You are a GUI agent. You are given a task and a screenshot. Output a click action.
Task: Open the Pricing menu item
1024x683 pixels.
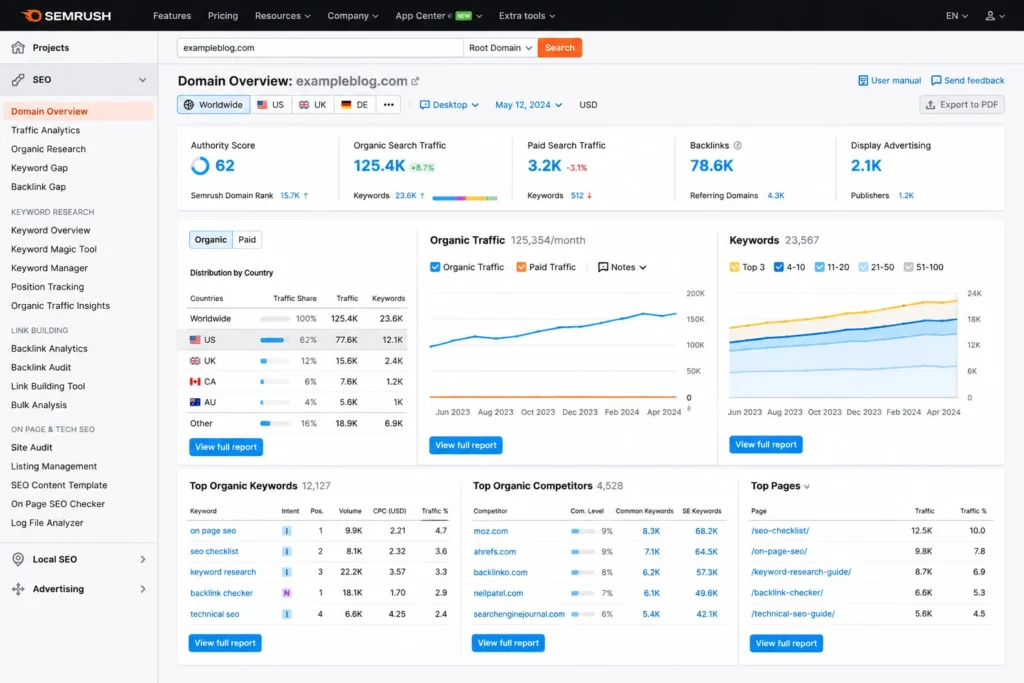pyautogui.click(x=223, y=16)
